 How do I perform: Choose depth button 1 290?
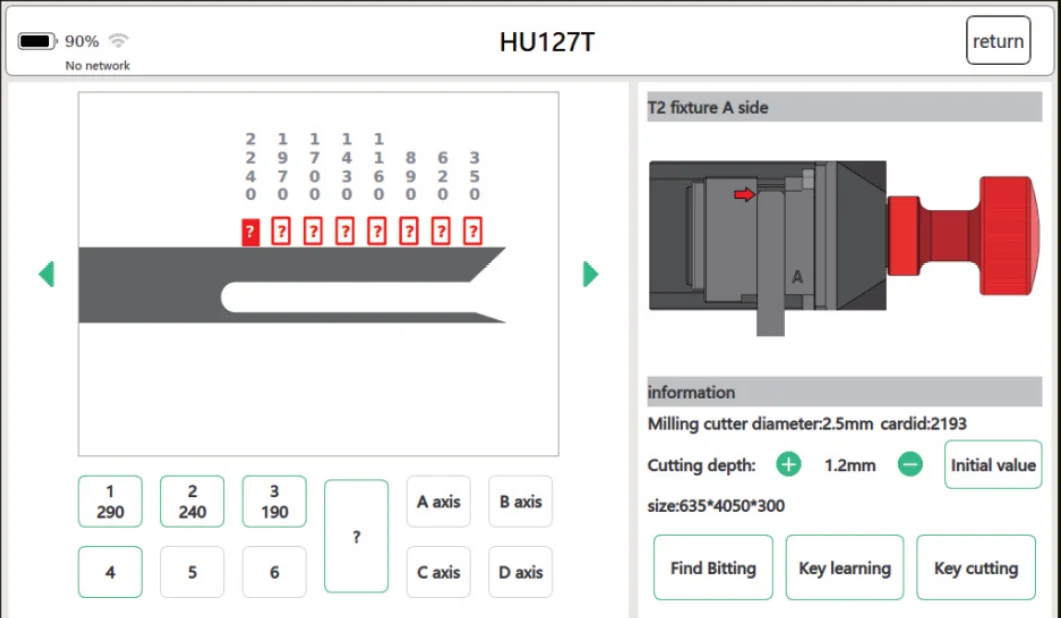110,502
